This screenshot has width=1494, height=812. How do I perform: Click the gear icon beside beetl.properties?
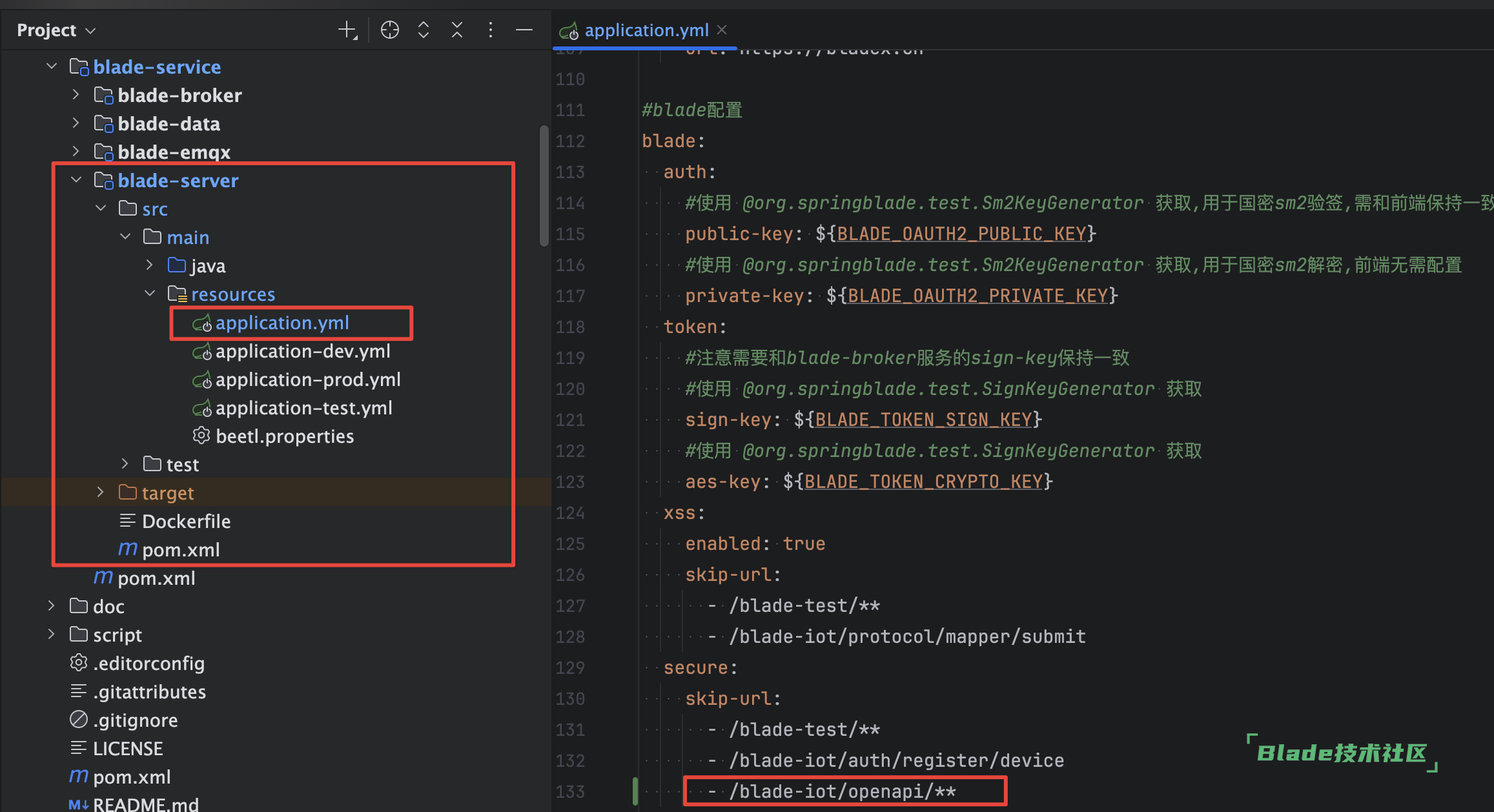tap(201, 436)
